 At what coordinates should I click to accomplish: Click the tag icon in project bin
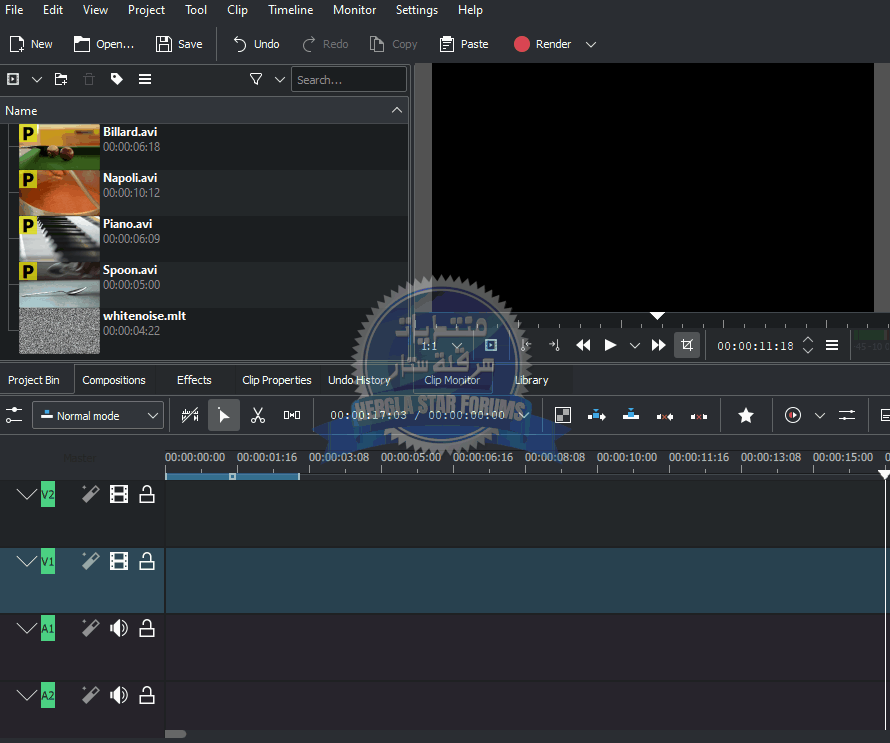(117, 79)
